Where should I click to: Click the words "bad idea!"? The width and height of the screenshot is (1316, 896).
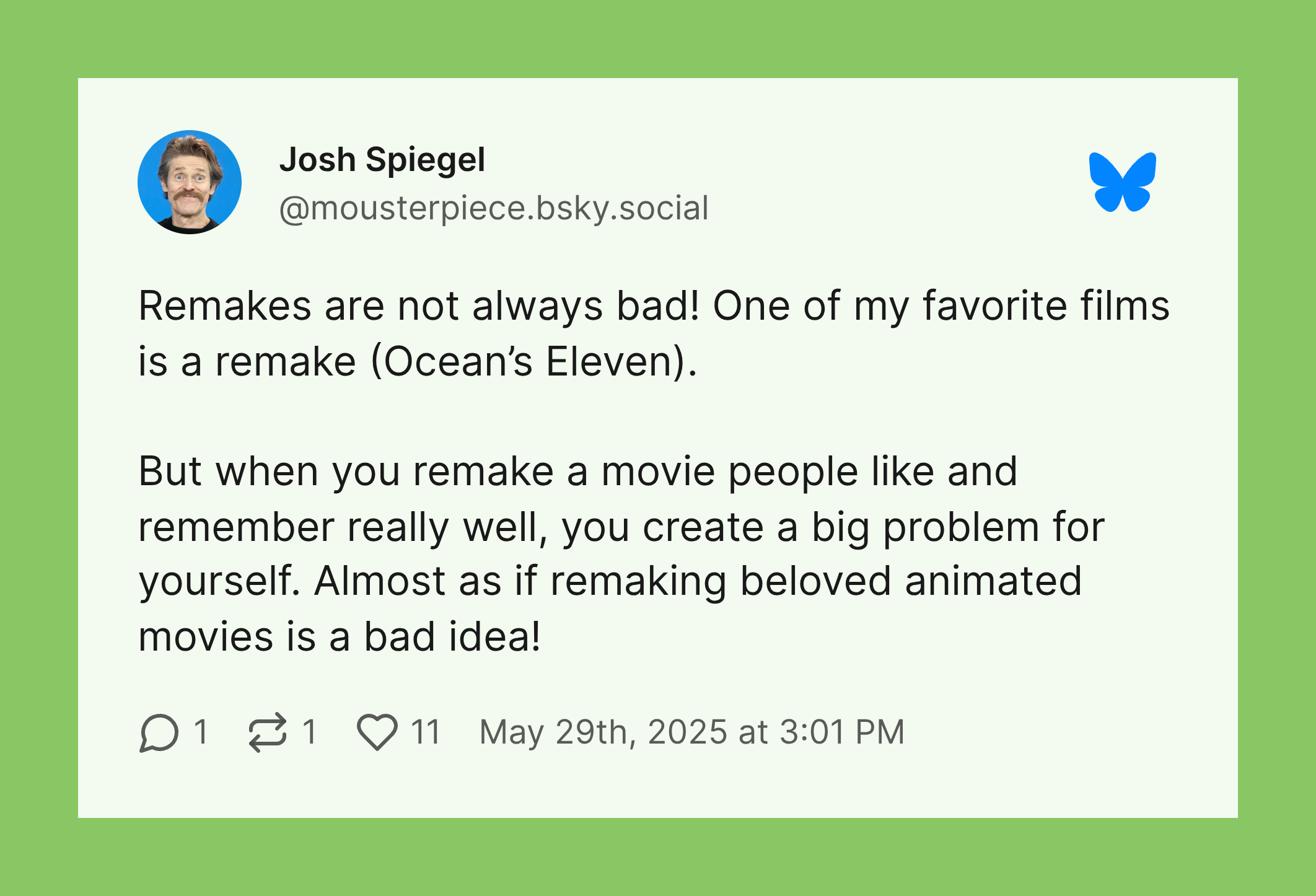(x=452, y=636)
